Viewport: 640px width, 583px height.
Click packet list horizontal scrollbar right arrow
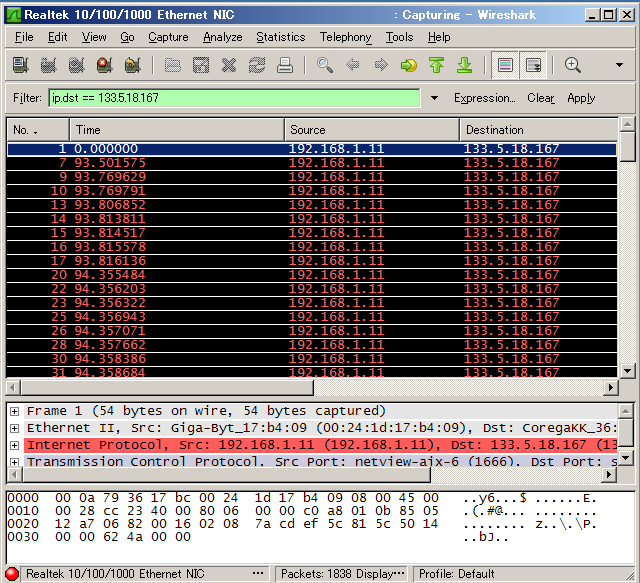pyautogui.click(x=611, y=387)
